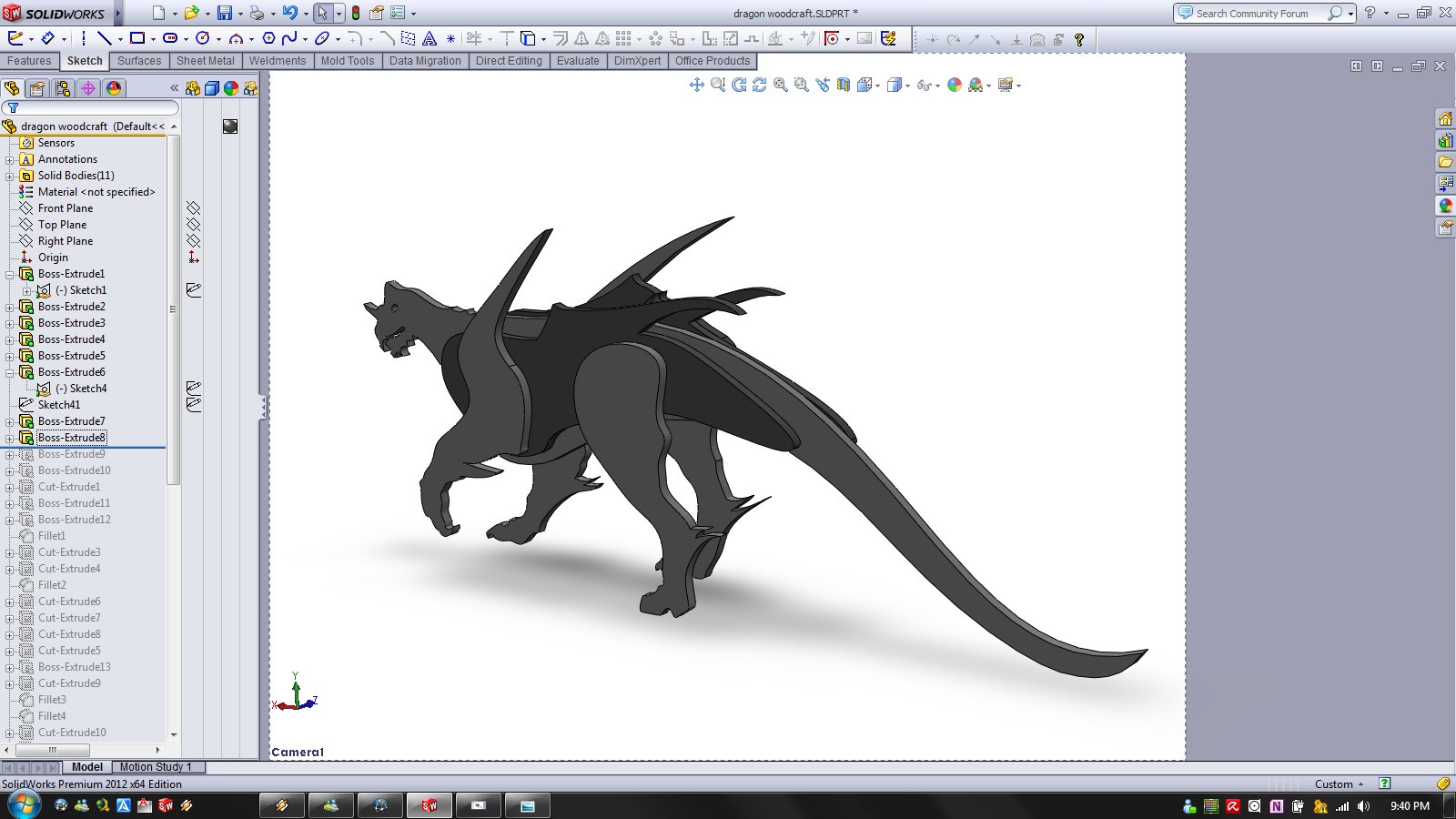Open the Save button dropdown arrow

pyautogui.click(x=240, y=14)
